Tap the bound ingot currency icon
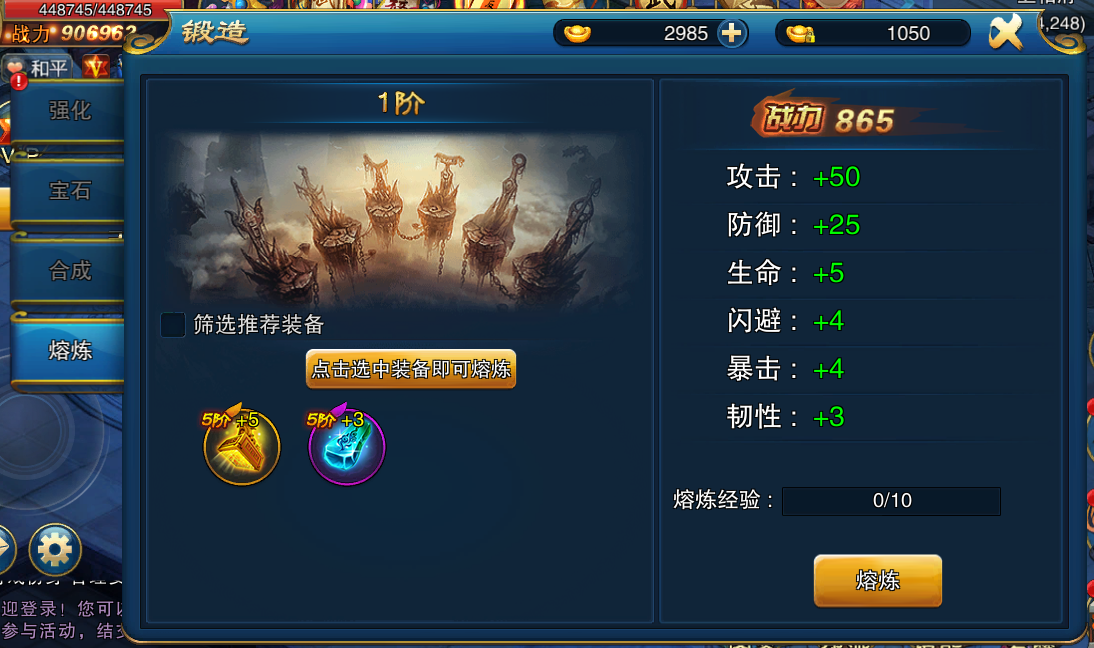 pos(800,33)
